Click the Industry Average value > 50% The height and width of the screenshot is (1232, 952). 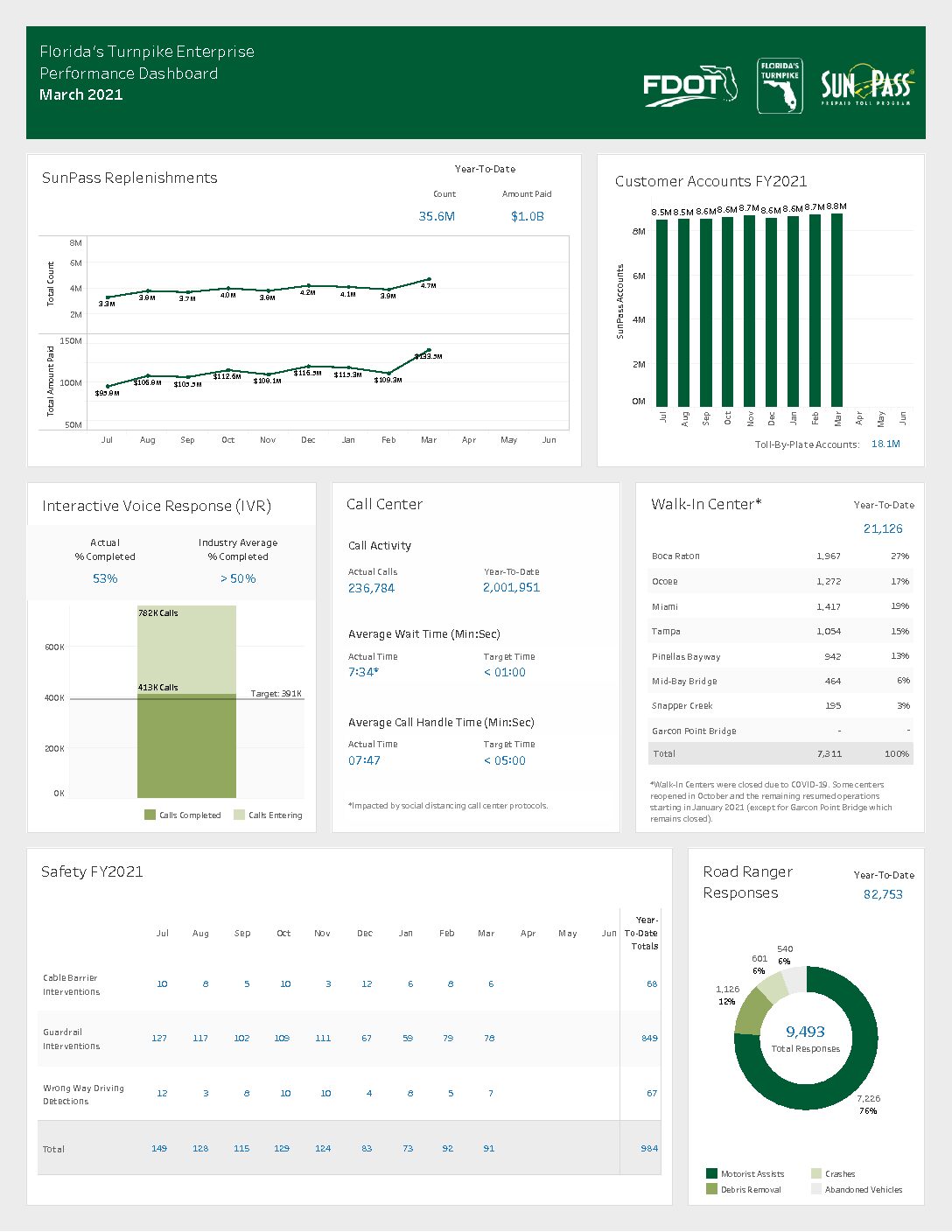[x=238, y=578]
